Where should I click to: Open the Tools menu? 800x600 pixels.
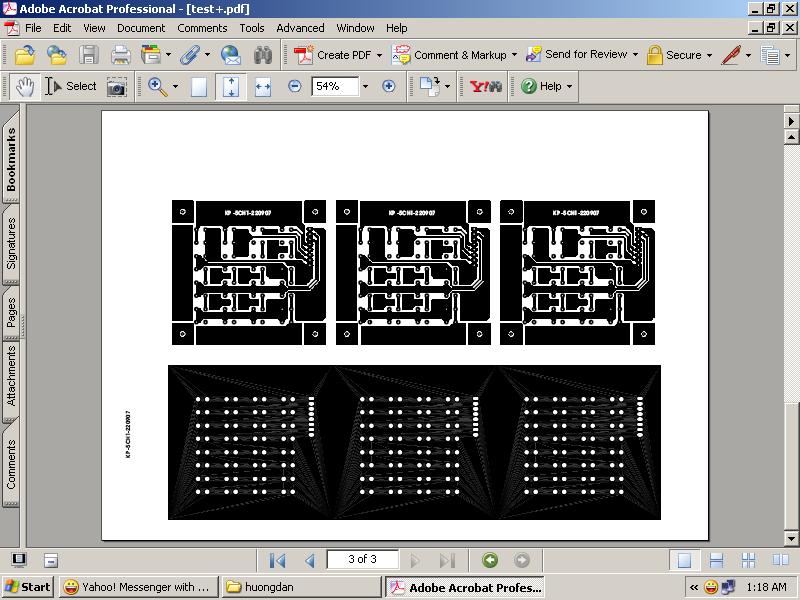pos(252,28)
